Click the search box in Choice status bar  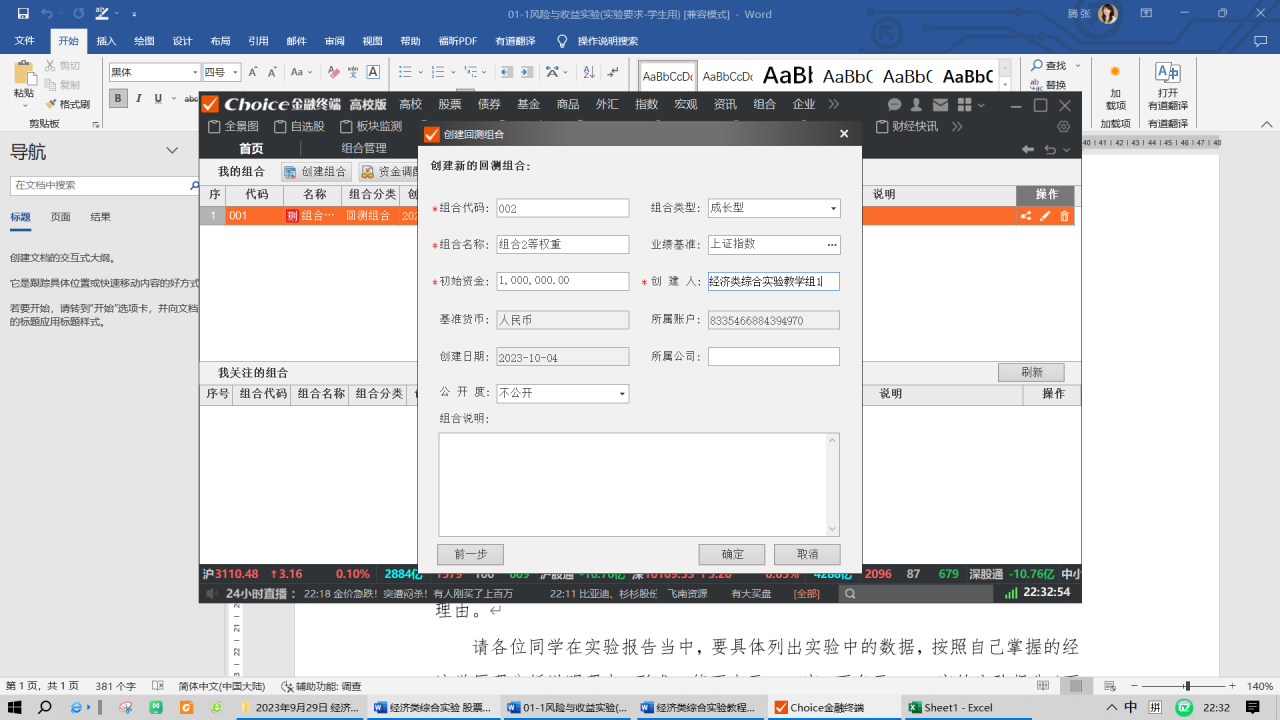tap(917, 593)
